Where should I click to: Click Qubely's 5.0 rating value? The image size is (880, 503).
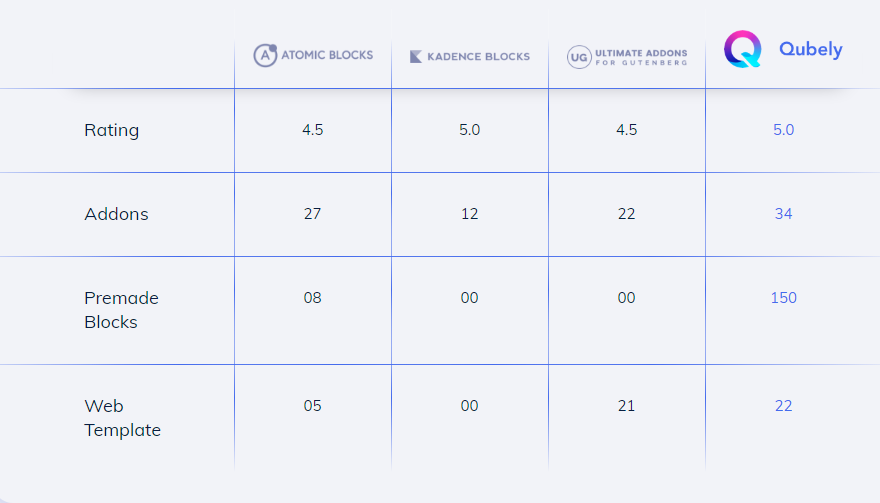783,130
